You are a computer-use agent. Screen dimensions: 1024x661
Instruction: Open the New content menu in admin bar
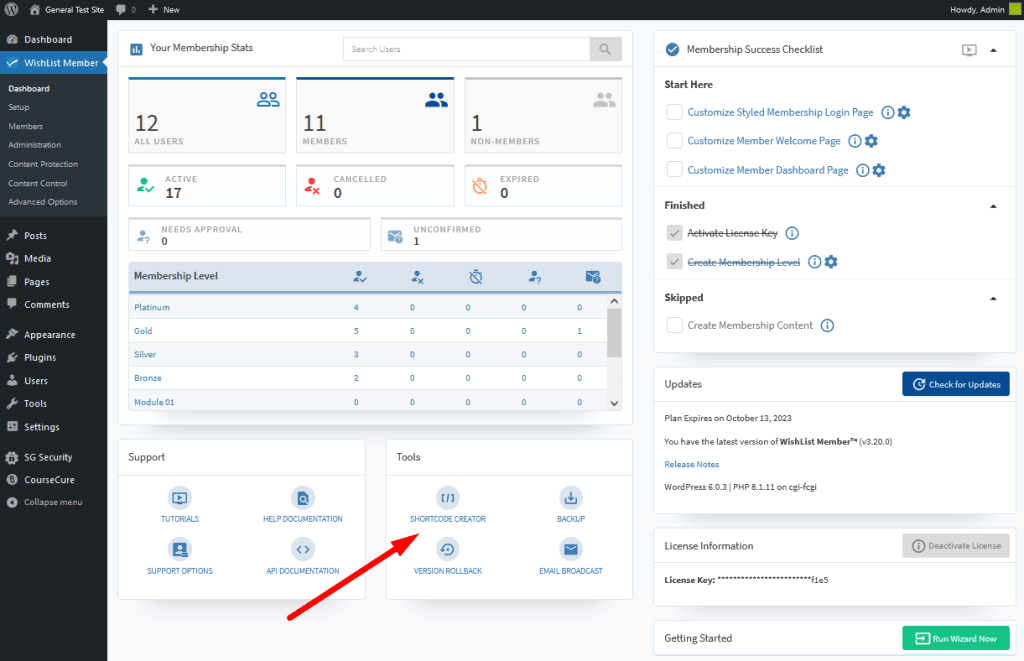164,9
